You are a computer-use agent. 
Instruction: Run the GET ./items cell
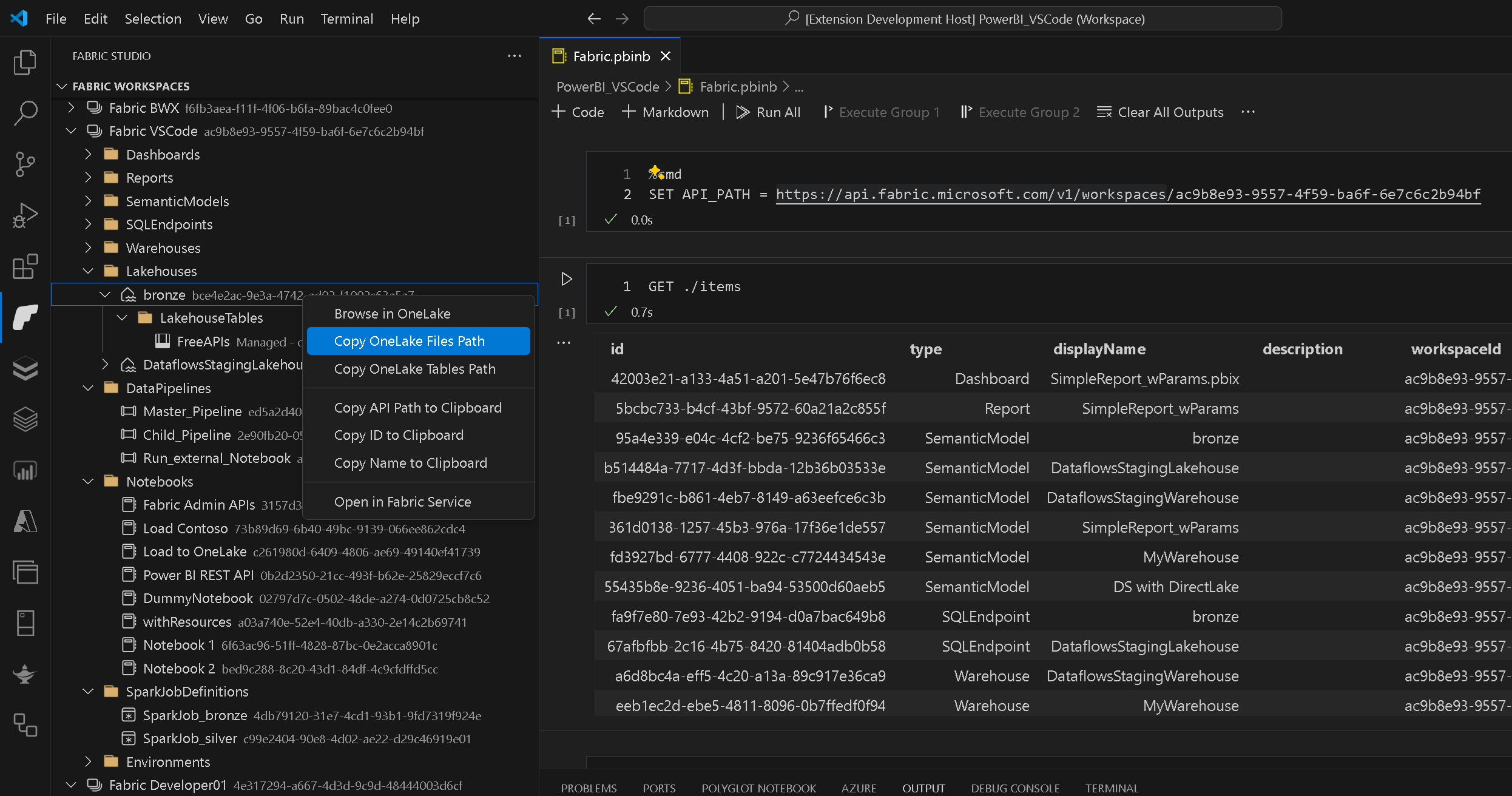(566, 279)
